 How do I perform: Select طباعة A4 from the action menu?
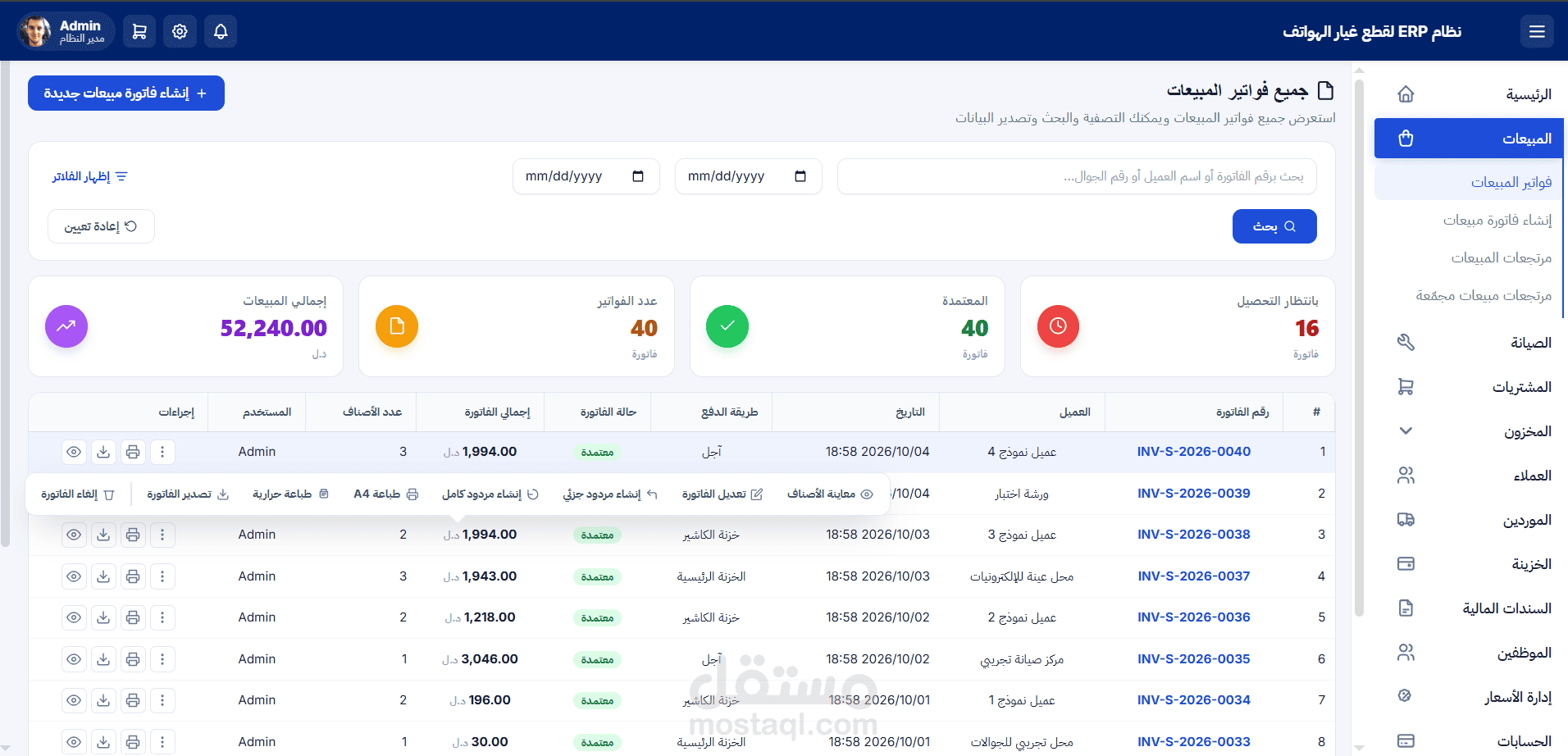386,494
